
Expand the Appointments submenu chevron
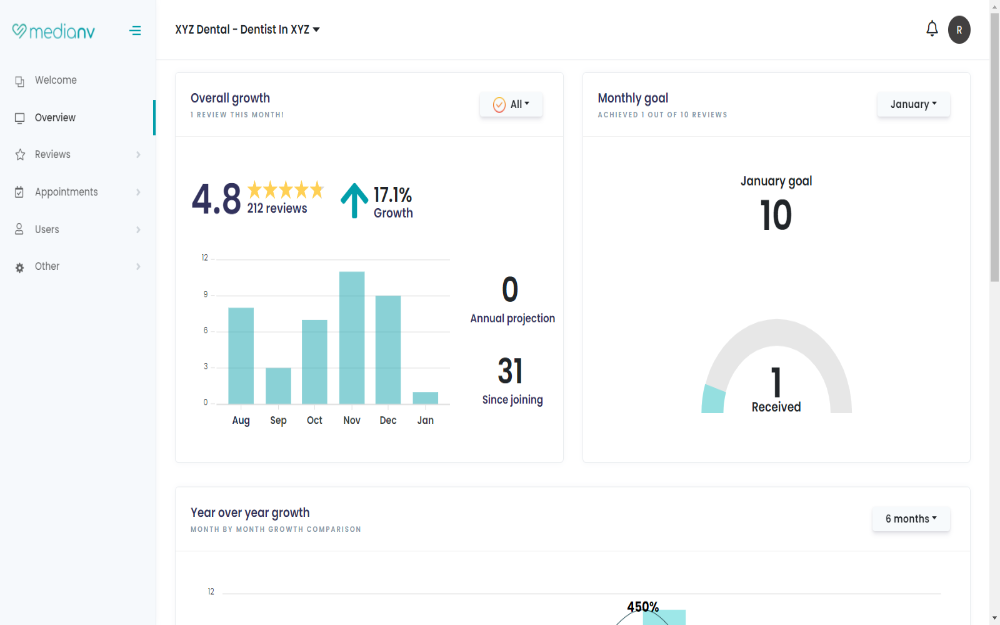138,192
